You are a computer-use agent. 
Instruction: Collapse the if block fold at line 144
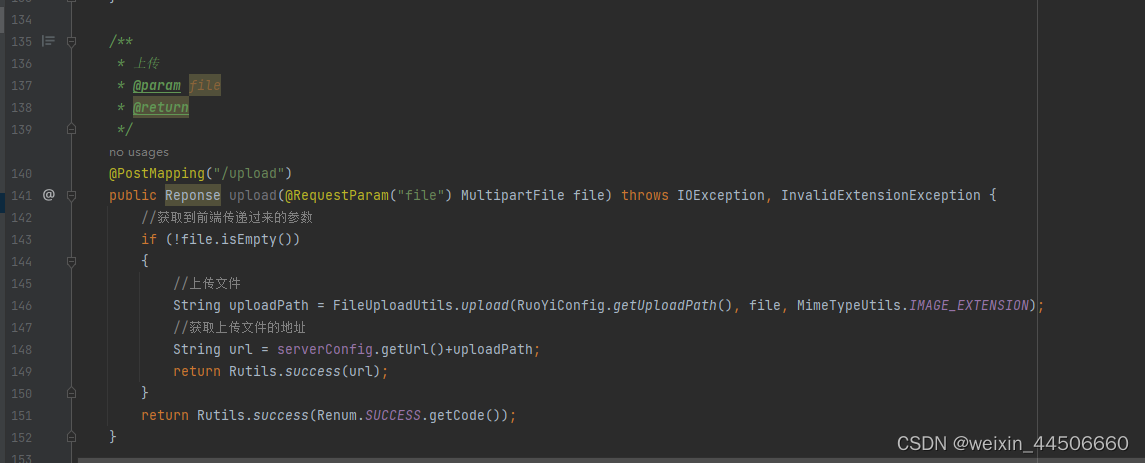(72, 261)
